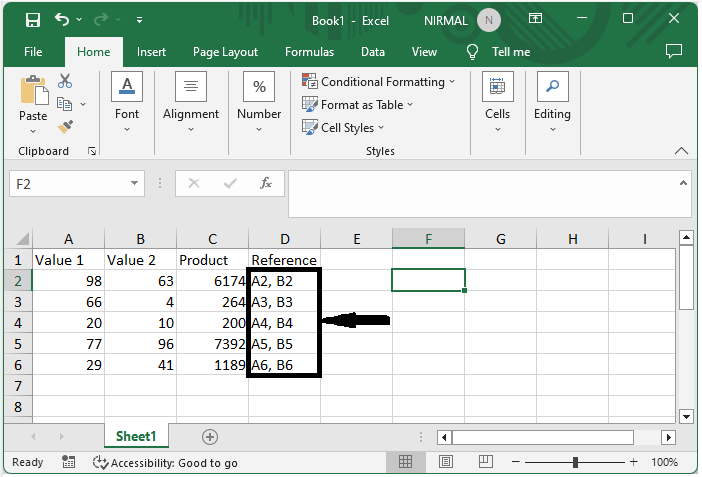Open the Formulas ribbon tab
The width and height of the screenshot is (702, 477).
[x=309, y=52]
